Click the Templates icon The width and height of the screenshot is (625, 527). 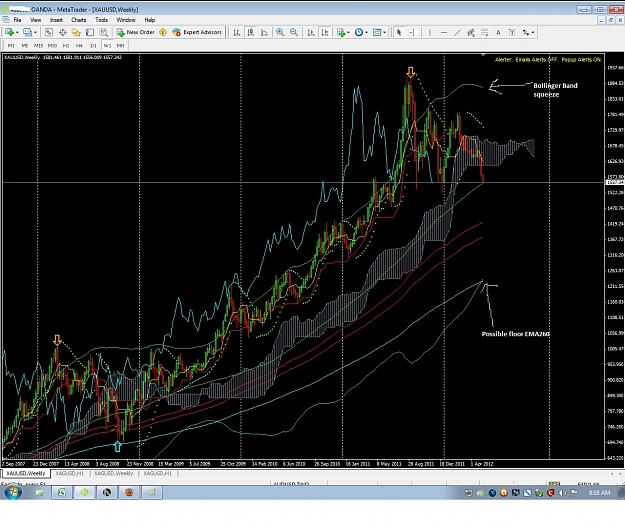pyautogui.click(x=377, y=32)
